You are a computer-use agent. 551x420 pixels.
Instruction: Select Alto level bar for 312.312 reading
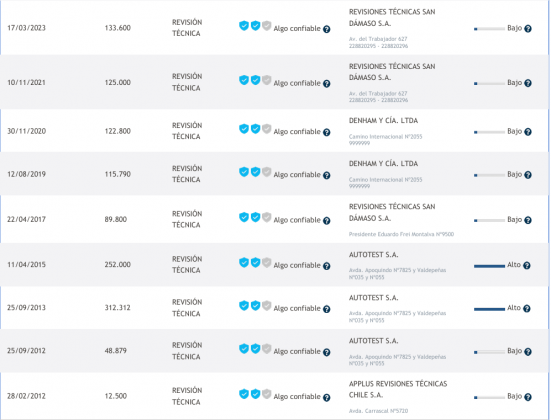tap(489, 309)
